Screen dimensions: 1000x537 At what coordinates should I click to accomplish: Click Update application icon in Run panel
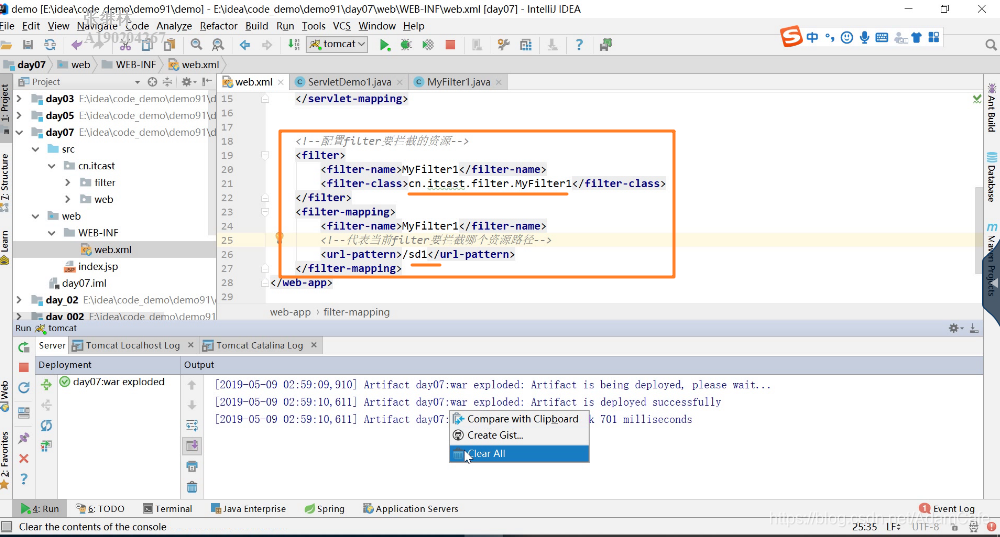tap(24, 387)
